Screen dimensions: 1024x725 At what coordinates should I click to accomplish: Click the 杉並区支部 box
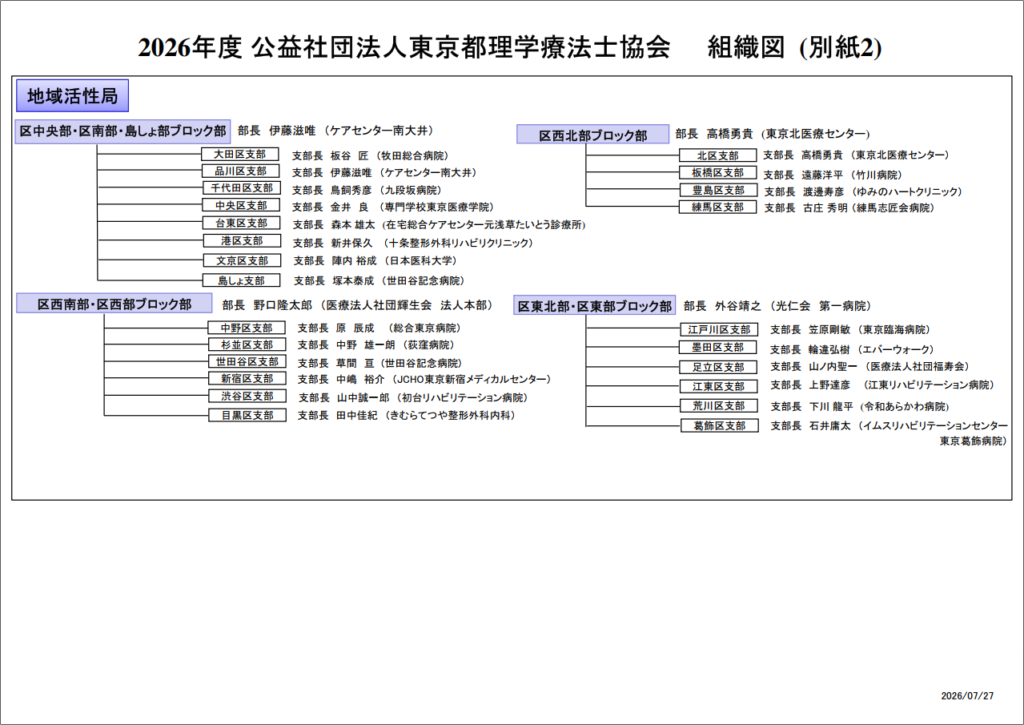(x=247, y=344)
